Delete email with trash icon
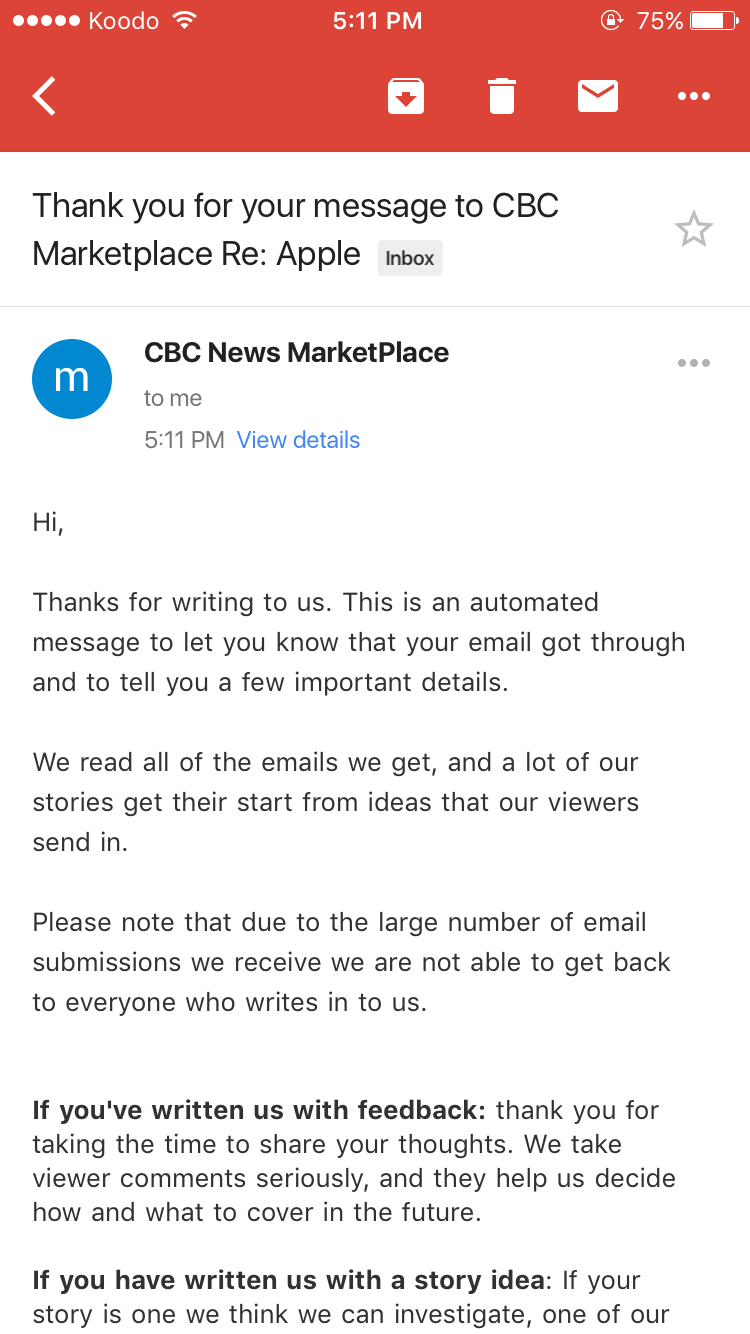 [x=502, y=97]
